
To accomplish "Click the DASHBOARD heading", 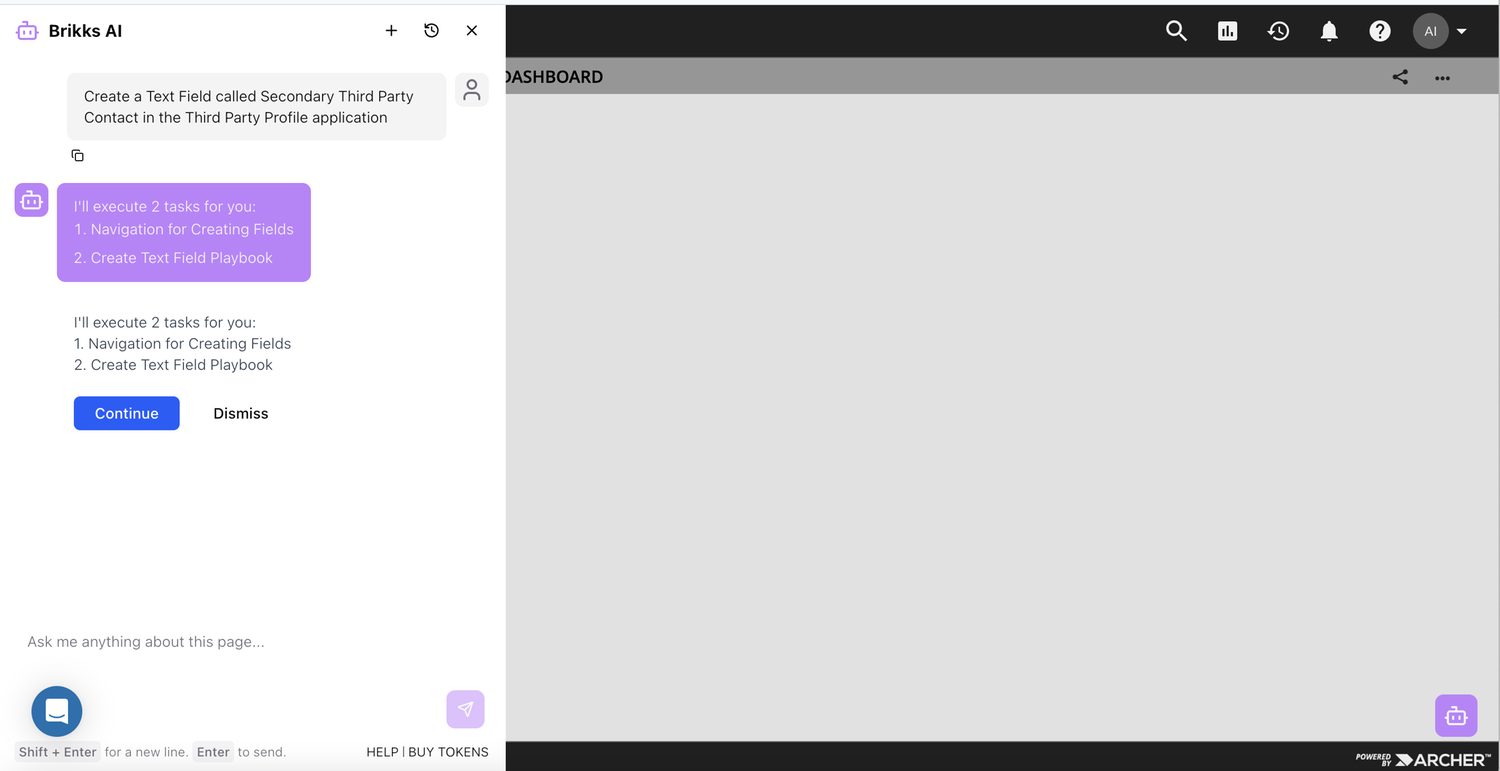I will (x=554, y=77).
